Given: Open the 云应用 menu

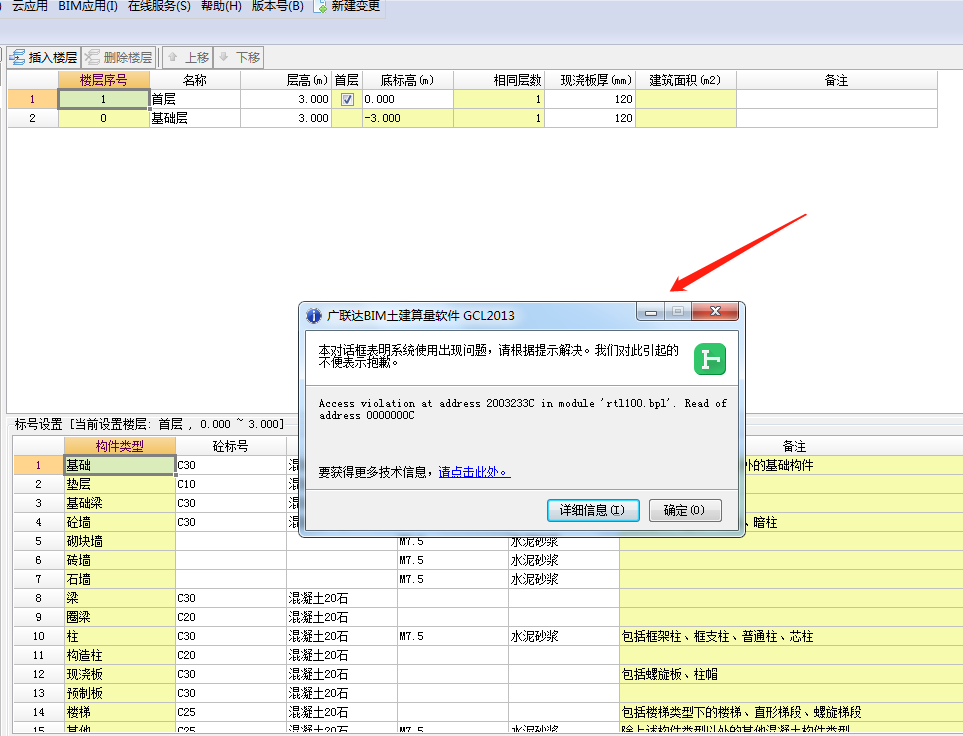Looking at the screenshot, I should pyautogui.click(x=29, y=6).
